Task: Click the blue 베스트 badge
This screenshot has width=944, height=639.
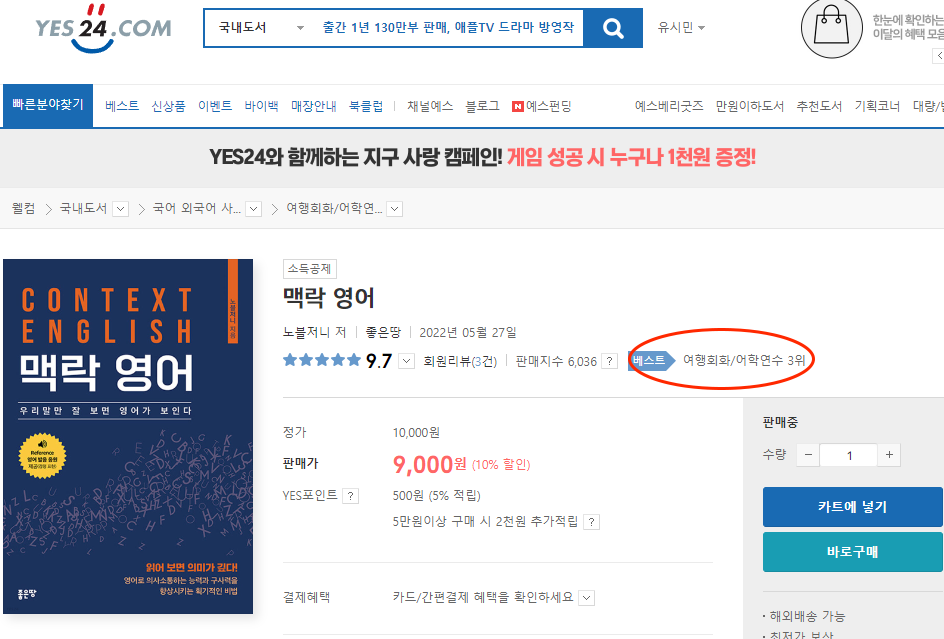Action: 651,361
